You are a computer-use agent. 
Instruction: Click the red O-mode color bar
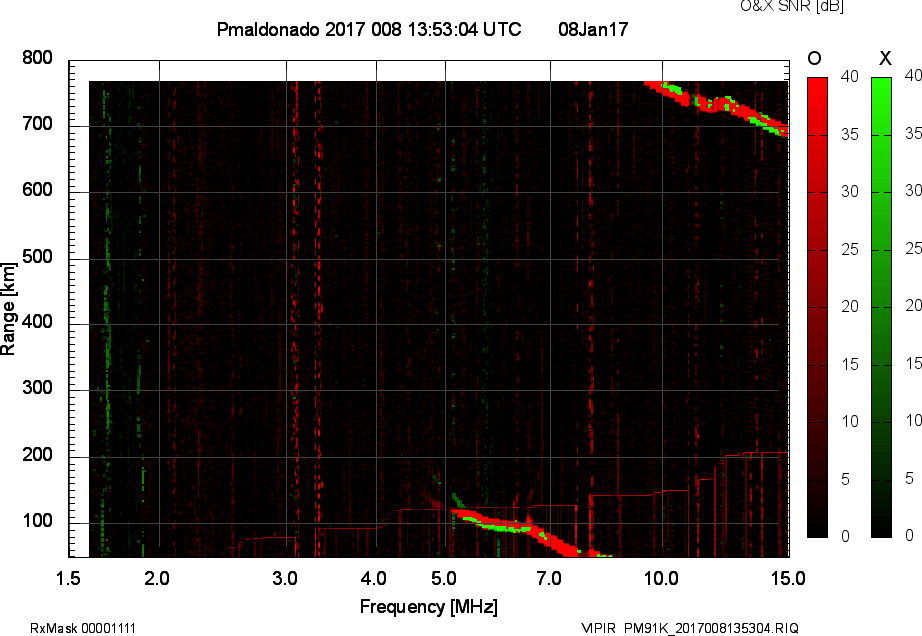click(817, 307)
